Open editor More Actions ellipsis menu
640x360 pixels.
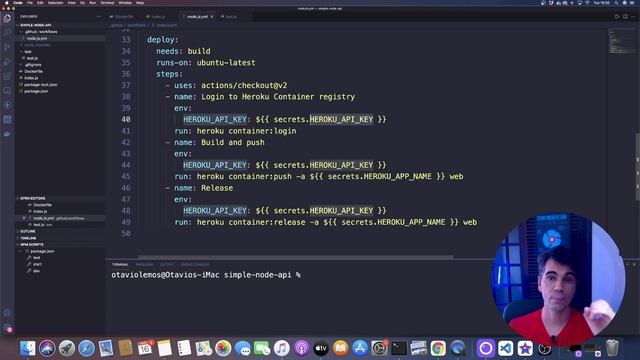click(633, 17)
